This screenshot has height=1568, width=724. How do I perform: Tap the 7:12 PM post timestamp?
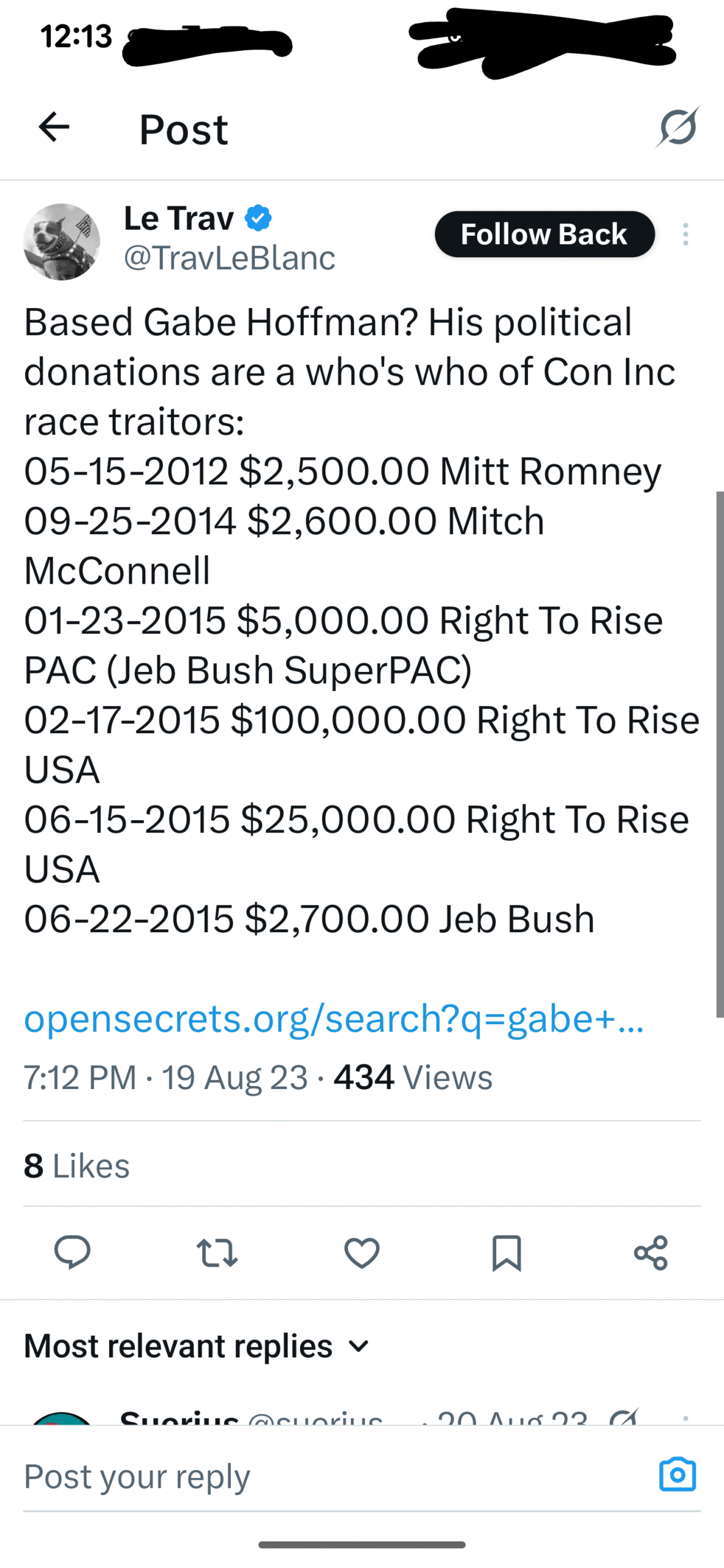coord(80,1077)
